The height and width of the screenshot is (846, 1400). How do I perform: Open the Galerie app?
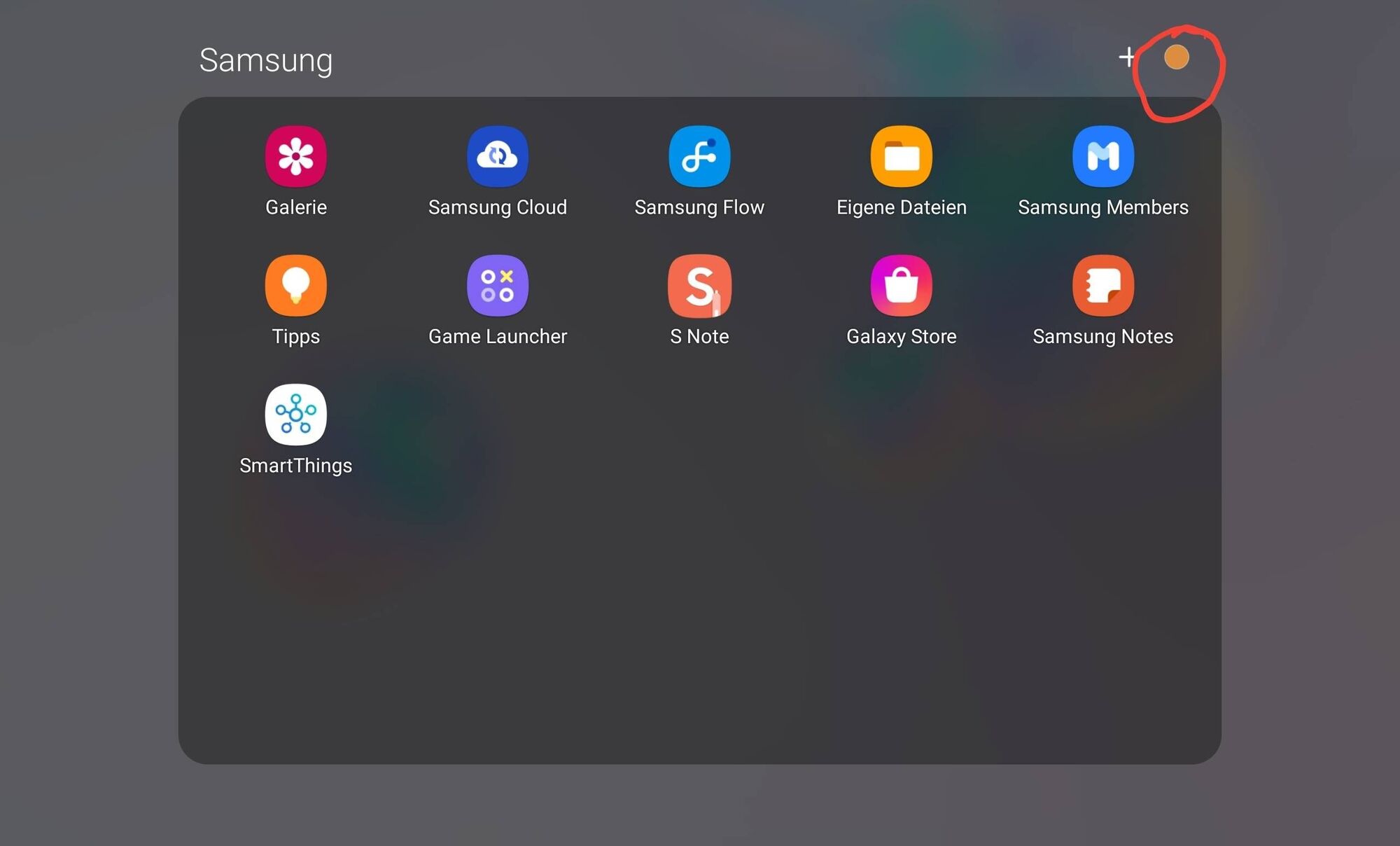295,156
